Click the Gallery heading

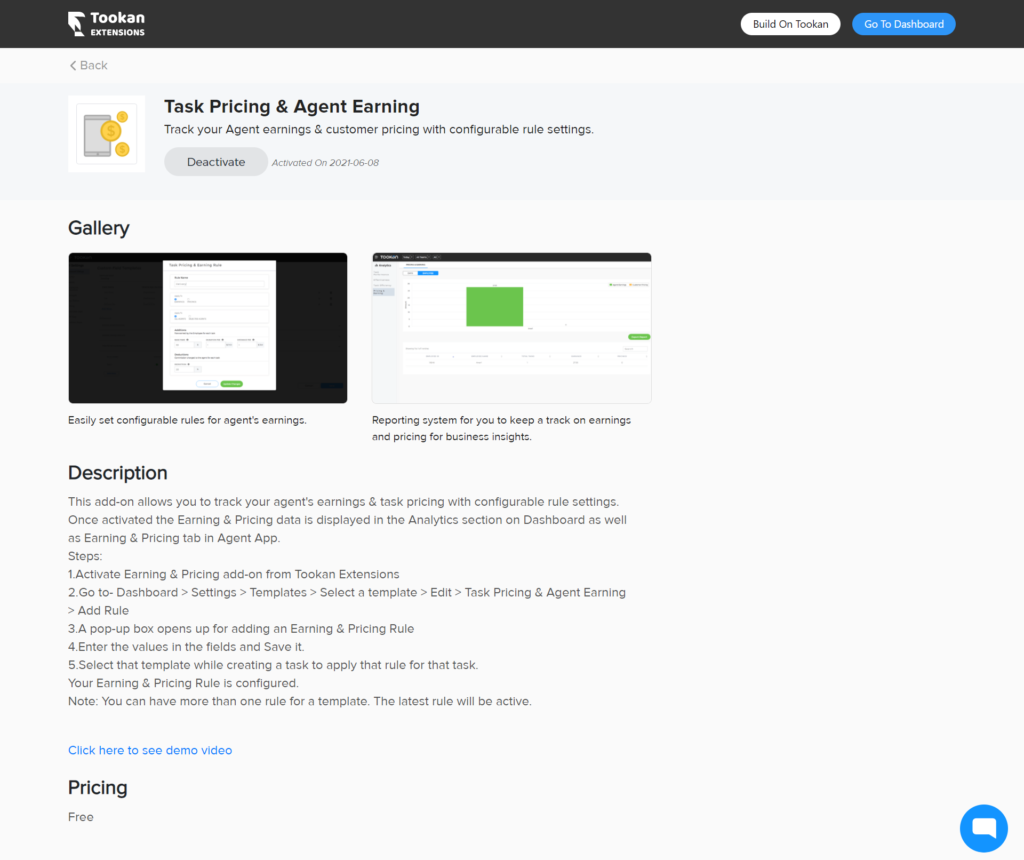[x=99, y=228]
